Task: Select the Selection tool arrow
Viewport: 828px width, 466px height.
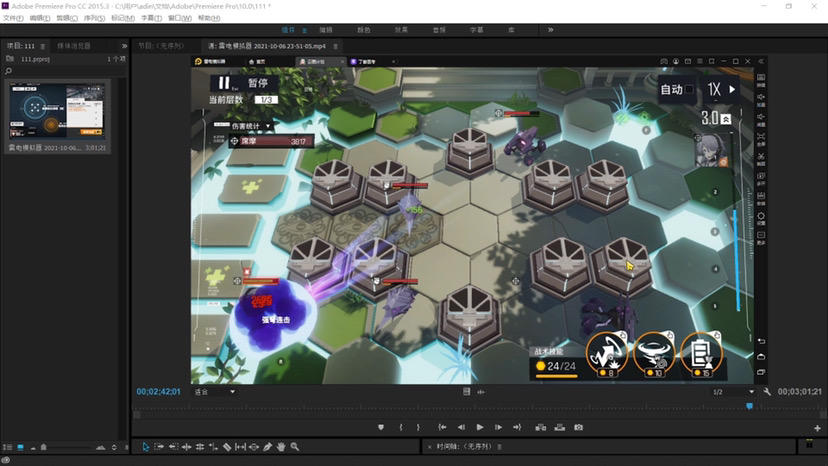Action: [146, 447]
